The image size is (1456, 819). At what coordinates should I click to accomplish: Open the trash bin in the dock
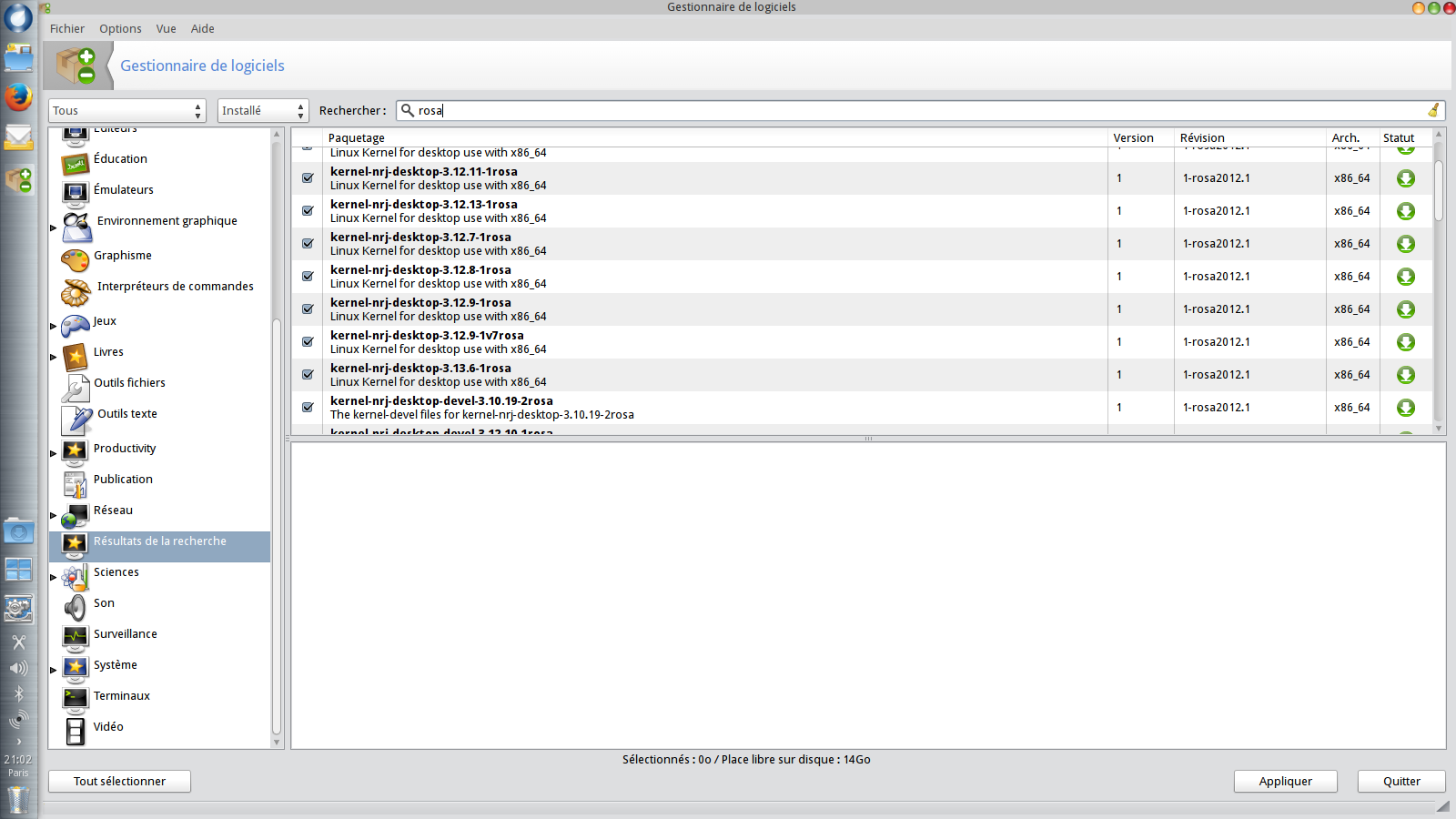pyautogui.click(x=18, y=800)
